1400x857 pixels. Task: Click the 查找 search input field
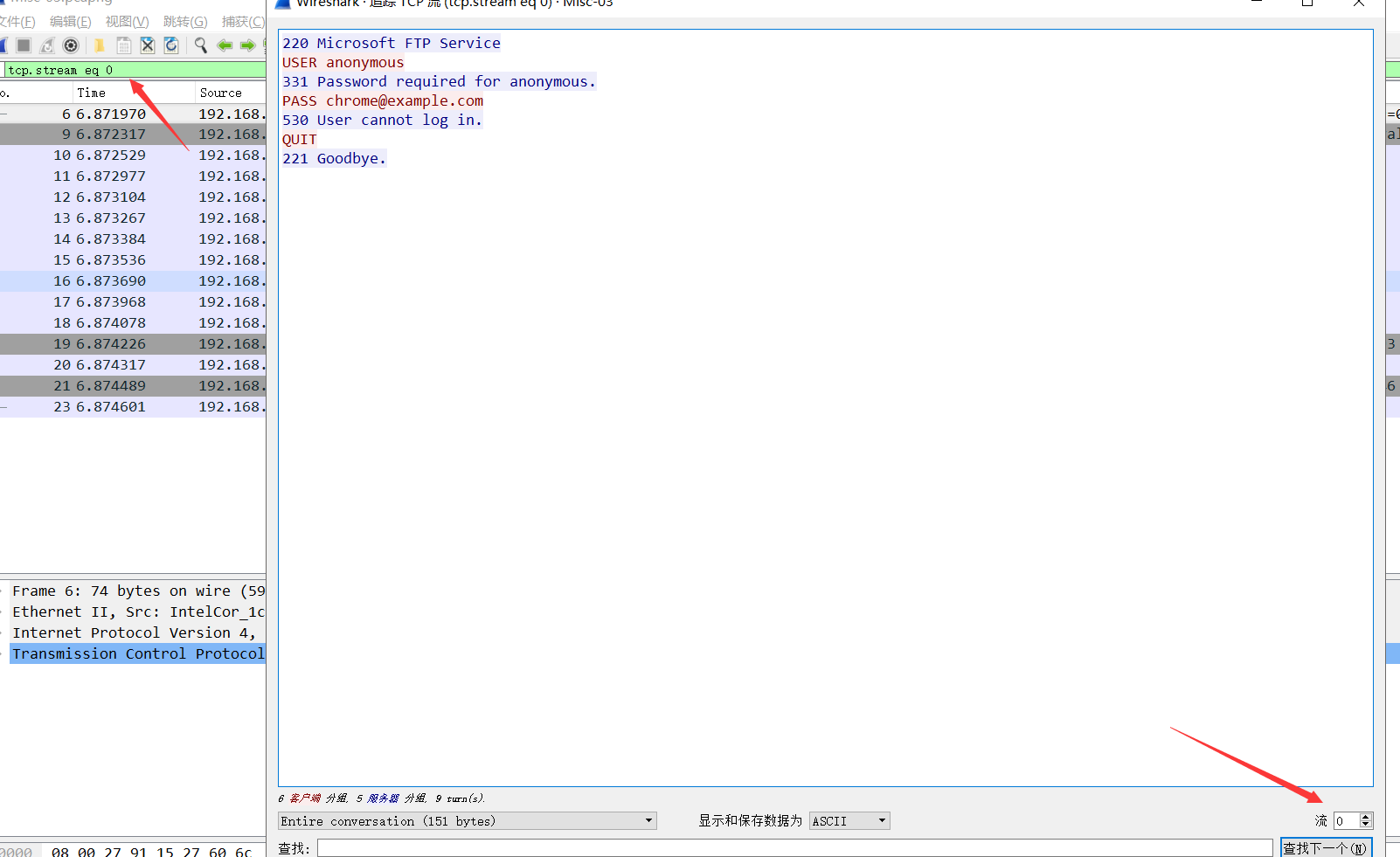794,848
